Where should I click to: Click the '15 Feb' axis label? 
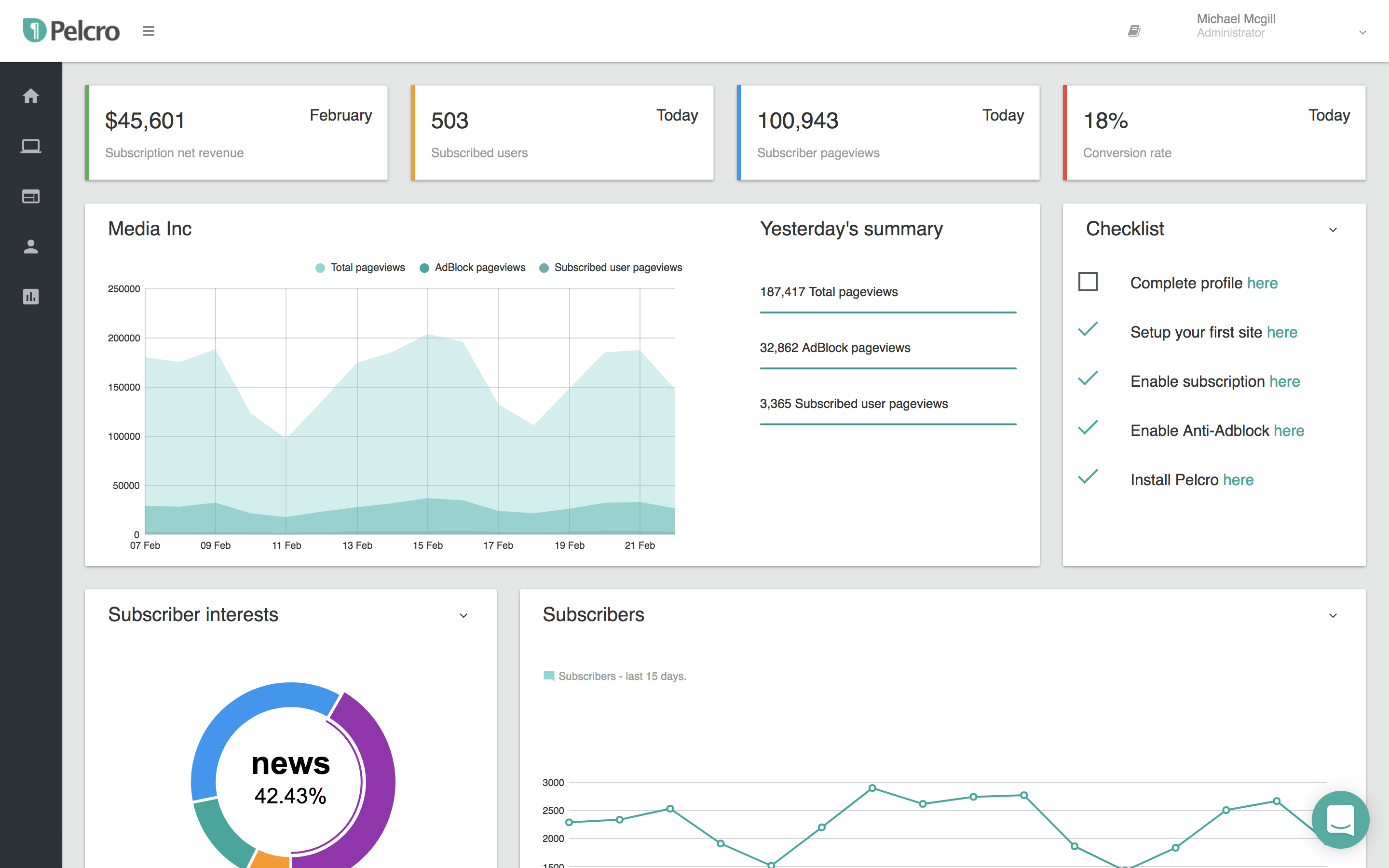(x=428, y=545)
